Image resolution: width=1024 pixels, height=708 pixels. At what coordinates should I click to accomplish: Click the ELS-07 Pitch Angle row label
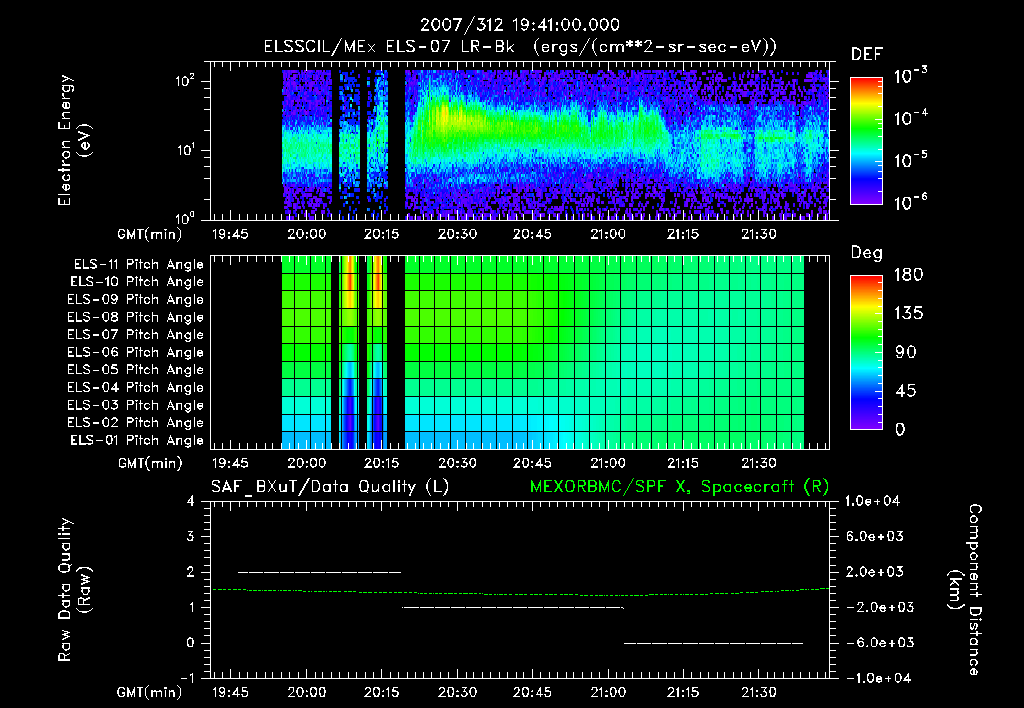point(136,335)
